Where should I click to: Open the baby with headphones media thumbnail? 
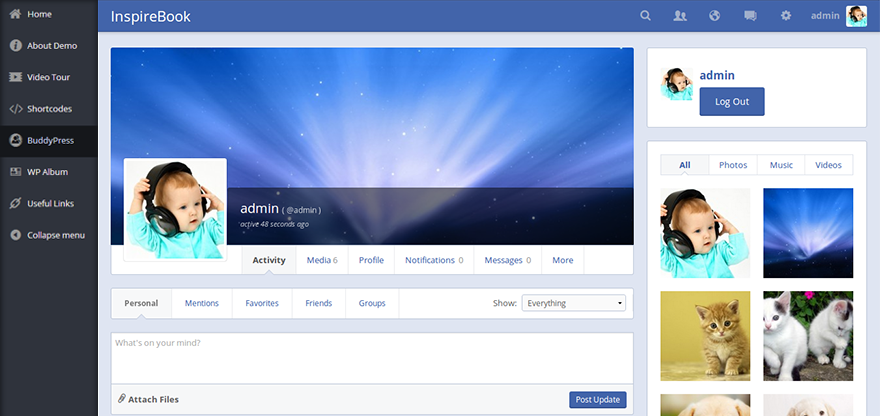(705, 233)
